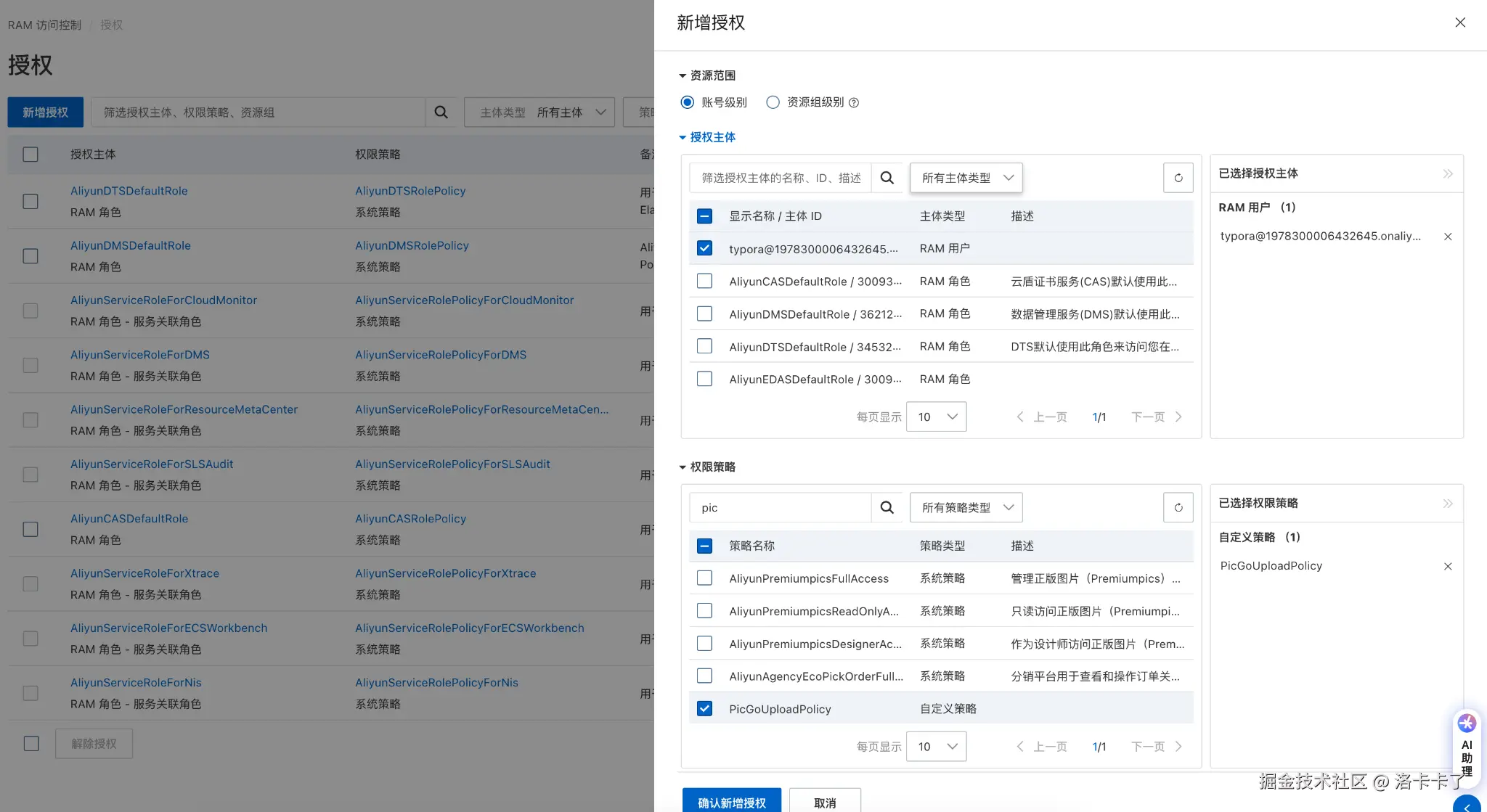Click search icon in principal filter
Screen dimensions: 1487x812
(x=887, y=178)
